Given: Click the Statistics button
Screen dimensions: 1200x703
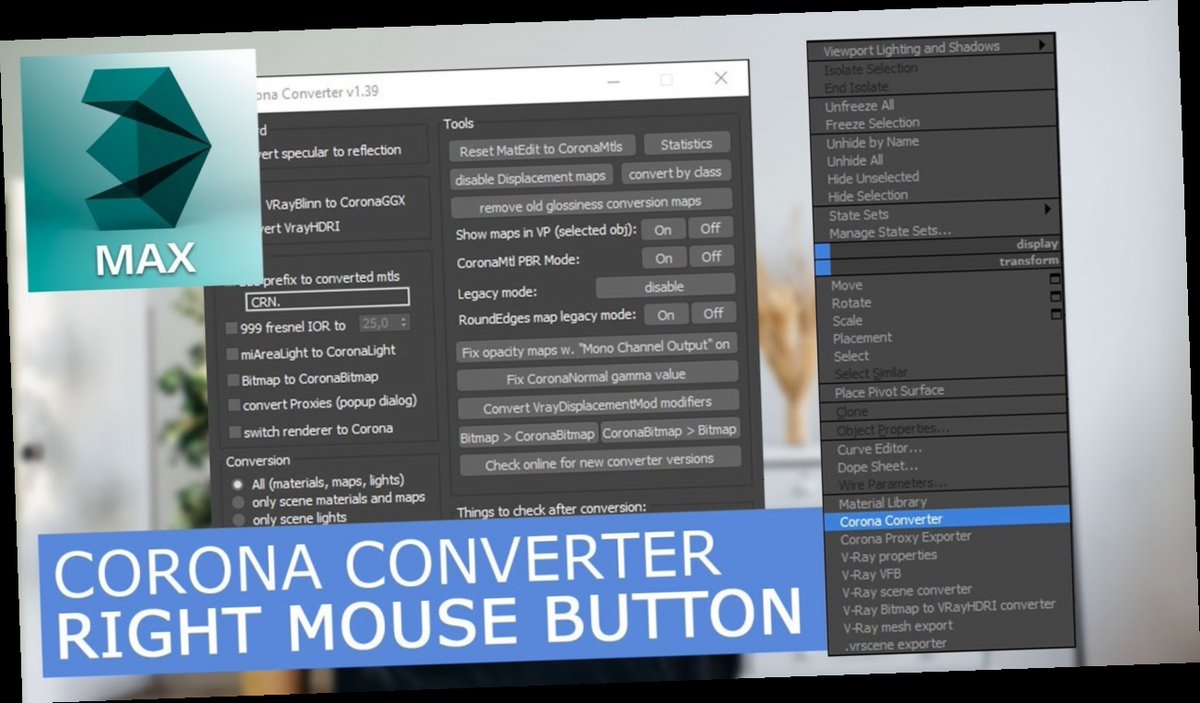Looking at the screenshot, I should tap(688, 143).
